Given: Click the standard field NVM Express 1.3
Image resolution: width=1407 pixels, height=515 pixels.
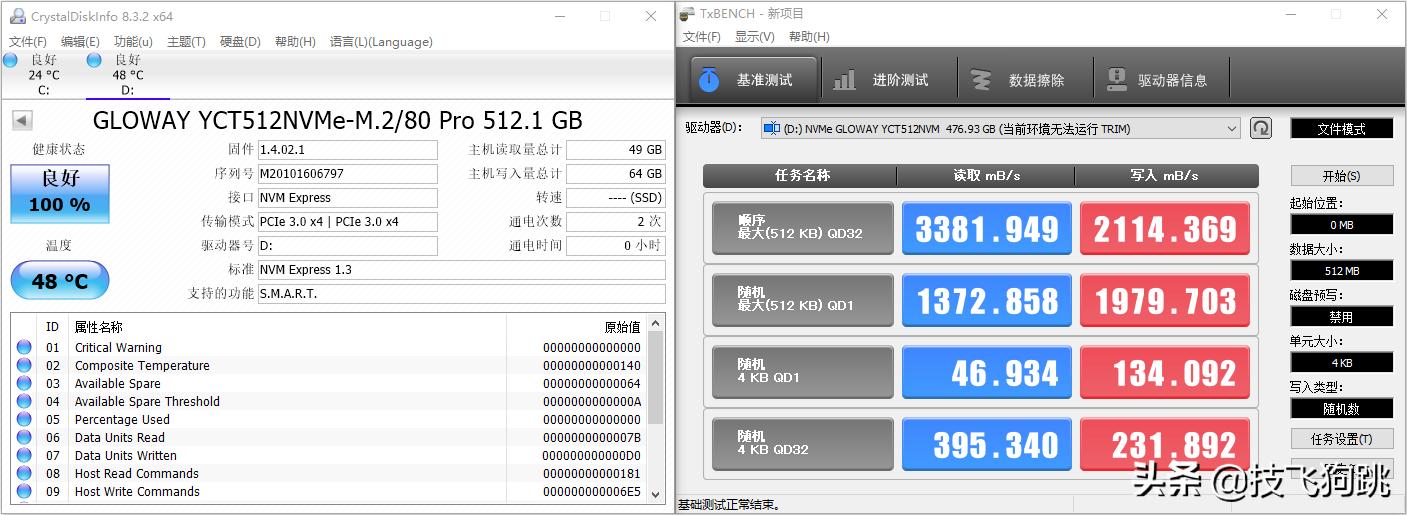Looking at the screenshot, I should [461, 270].
